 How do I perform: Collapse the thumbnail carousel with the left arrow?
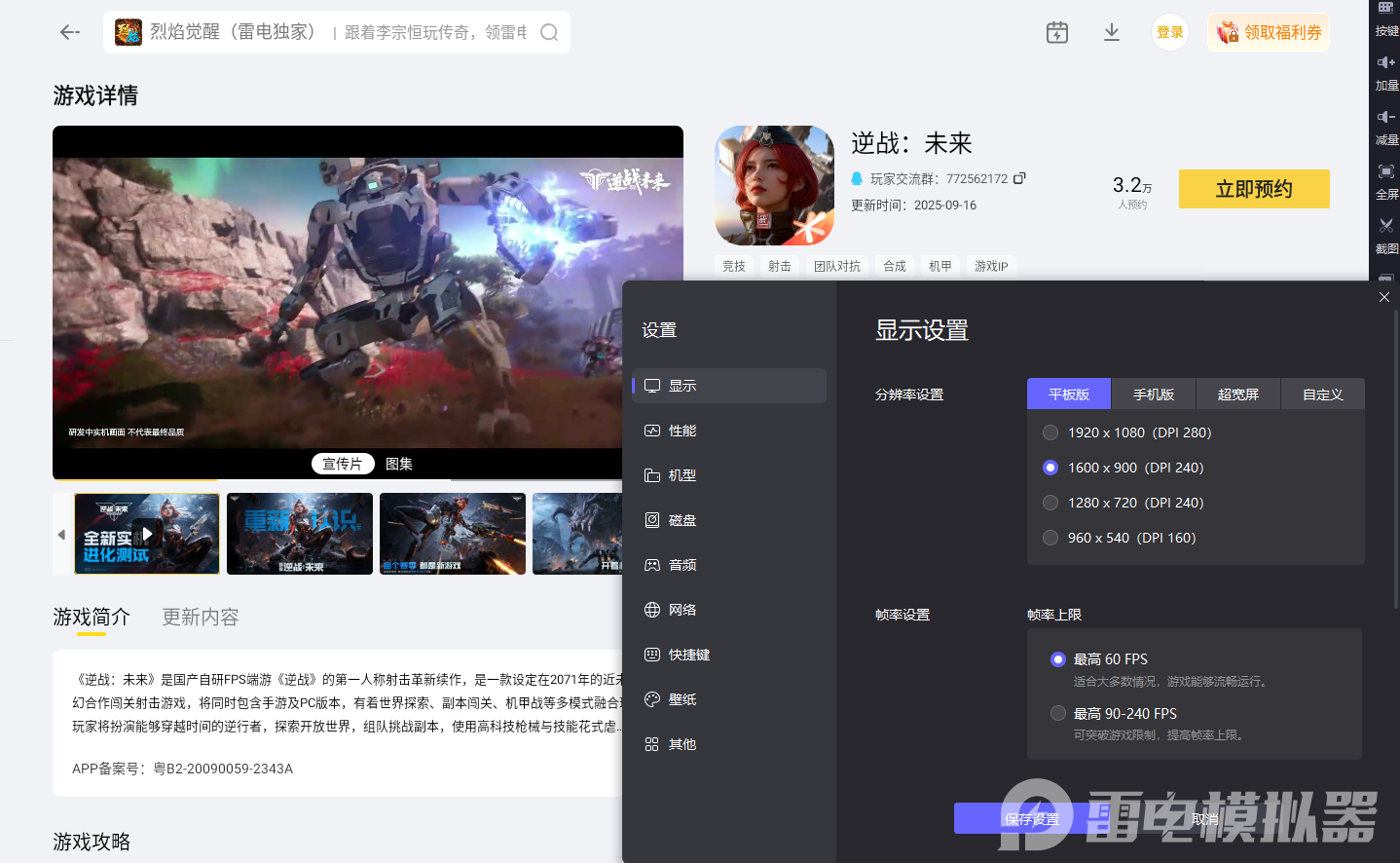[x=60, y=534]
